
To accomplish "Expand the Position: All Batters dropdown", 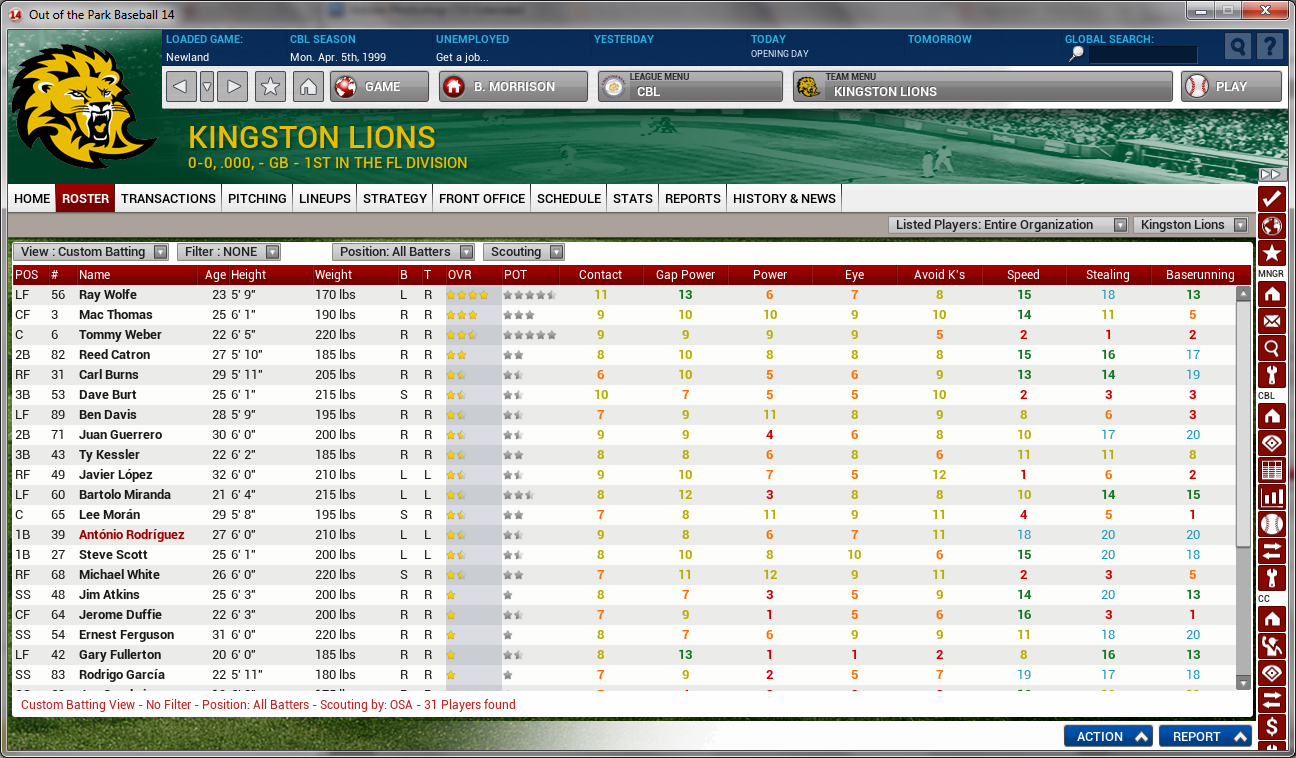I will 405,252.
